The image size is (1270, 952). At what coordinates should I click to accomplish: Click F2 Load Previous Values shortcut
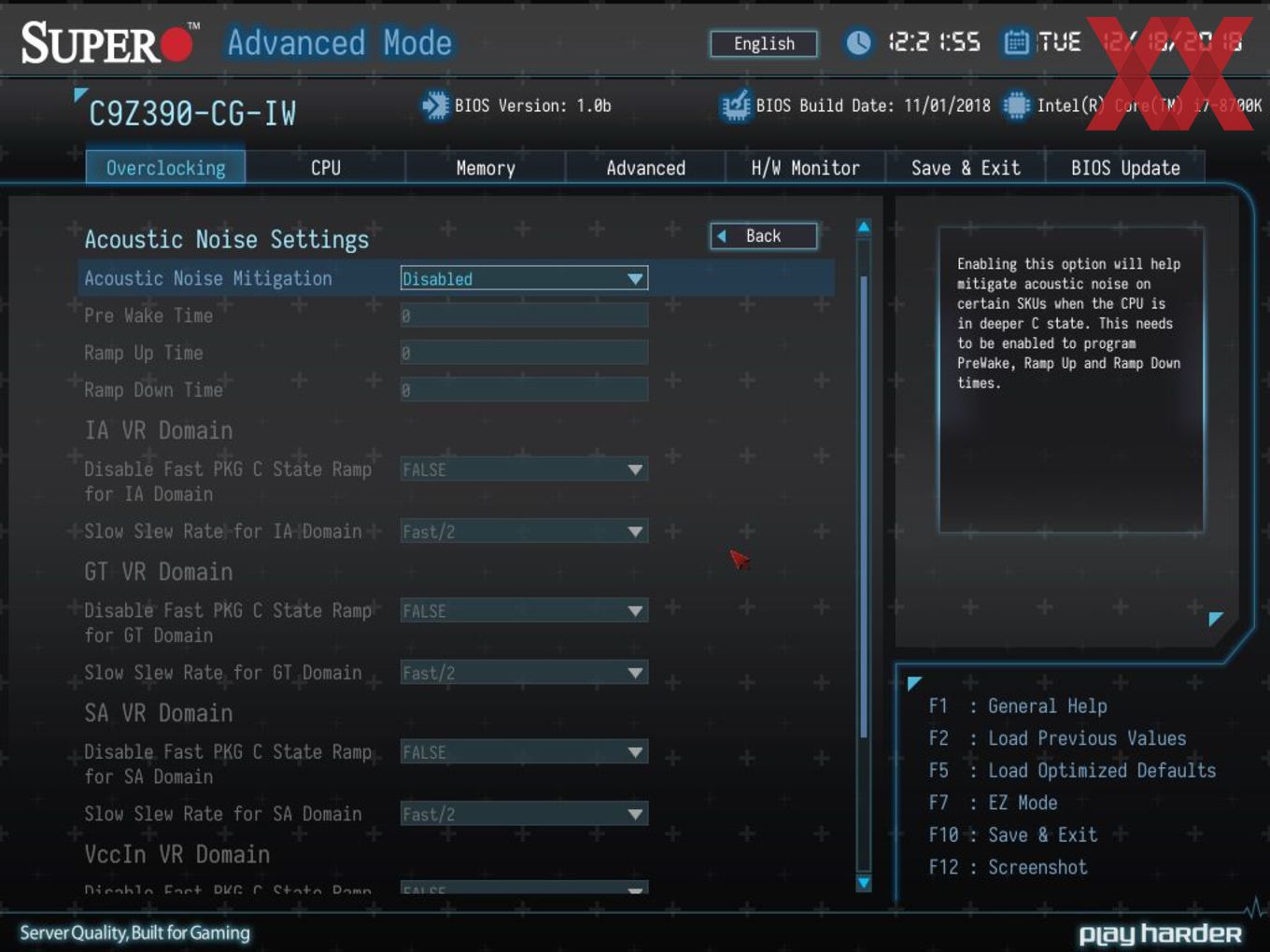(x=1057, y=738)
